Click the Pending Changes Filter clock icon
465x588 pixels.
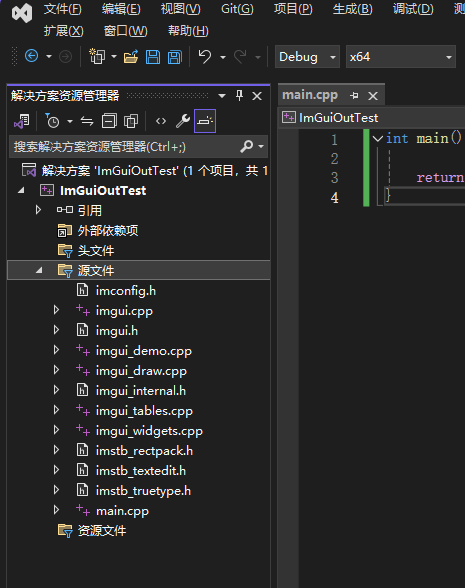[x=52, y=121]
